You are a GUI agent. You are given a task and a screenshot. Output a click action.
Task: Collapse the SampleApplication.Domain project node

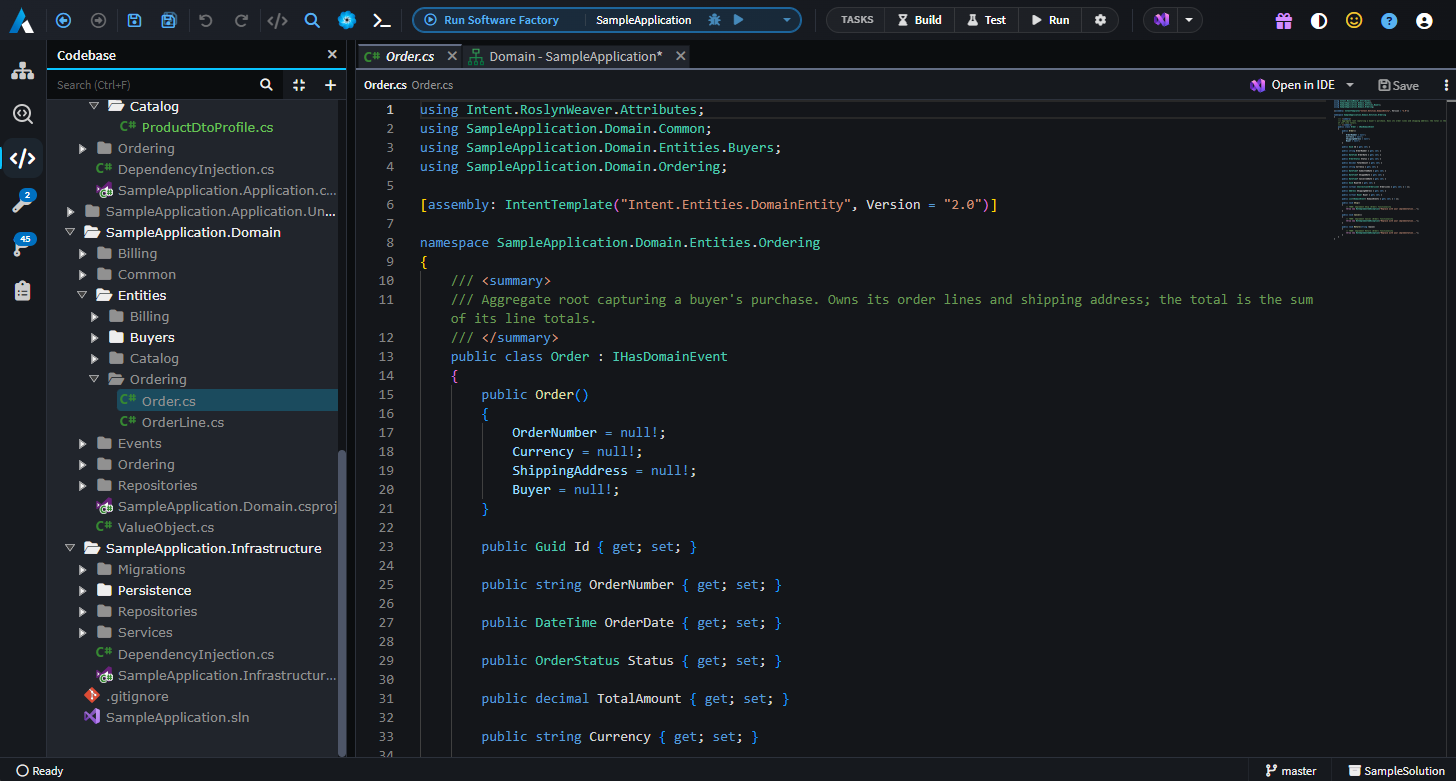(x=70, y=232)
